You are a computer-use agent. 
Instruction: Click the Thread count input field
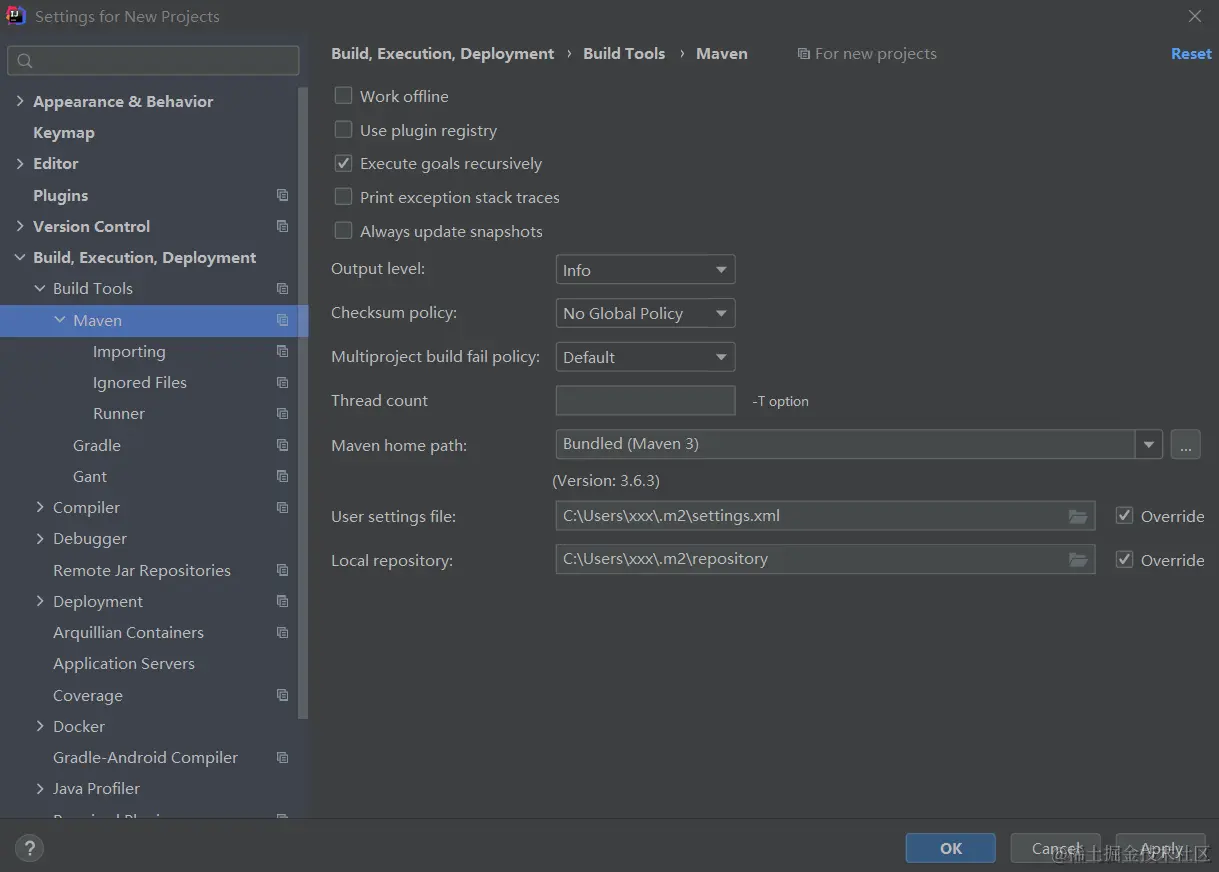[645, 401]
